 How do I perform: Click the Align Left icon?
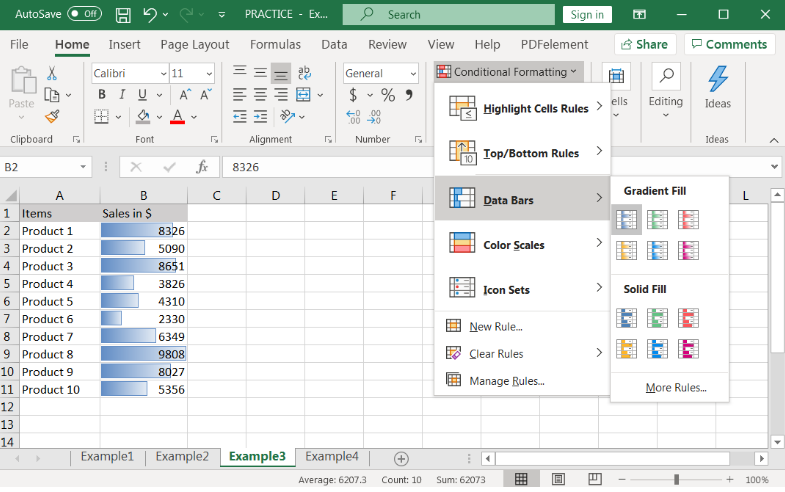click(240, 95)
